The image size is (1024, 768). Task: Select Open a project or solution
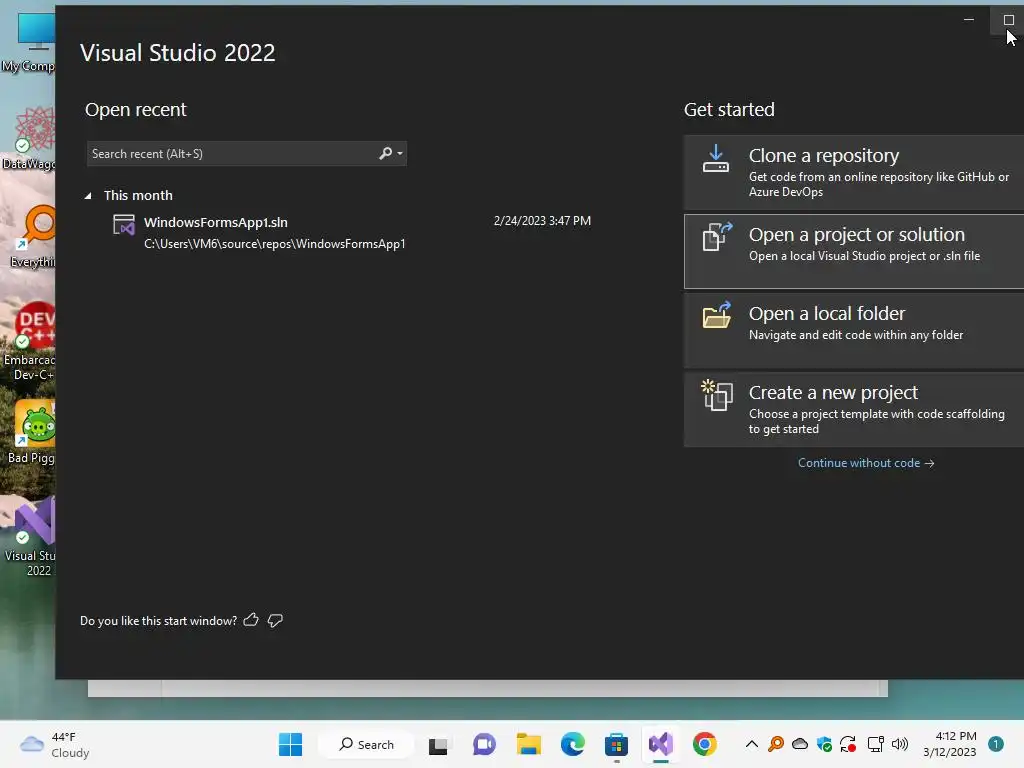click(854, 251)
